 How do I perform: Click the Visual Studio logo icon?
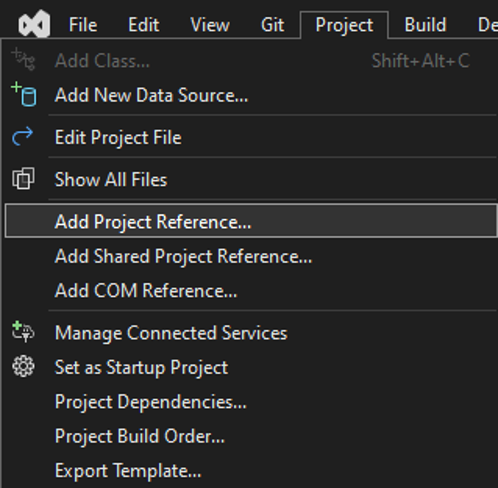pyautogui.click(x=34, y=24)
